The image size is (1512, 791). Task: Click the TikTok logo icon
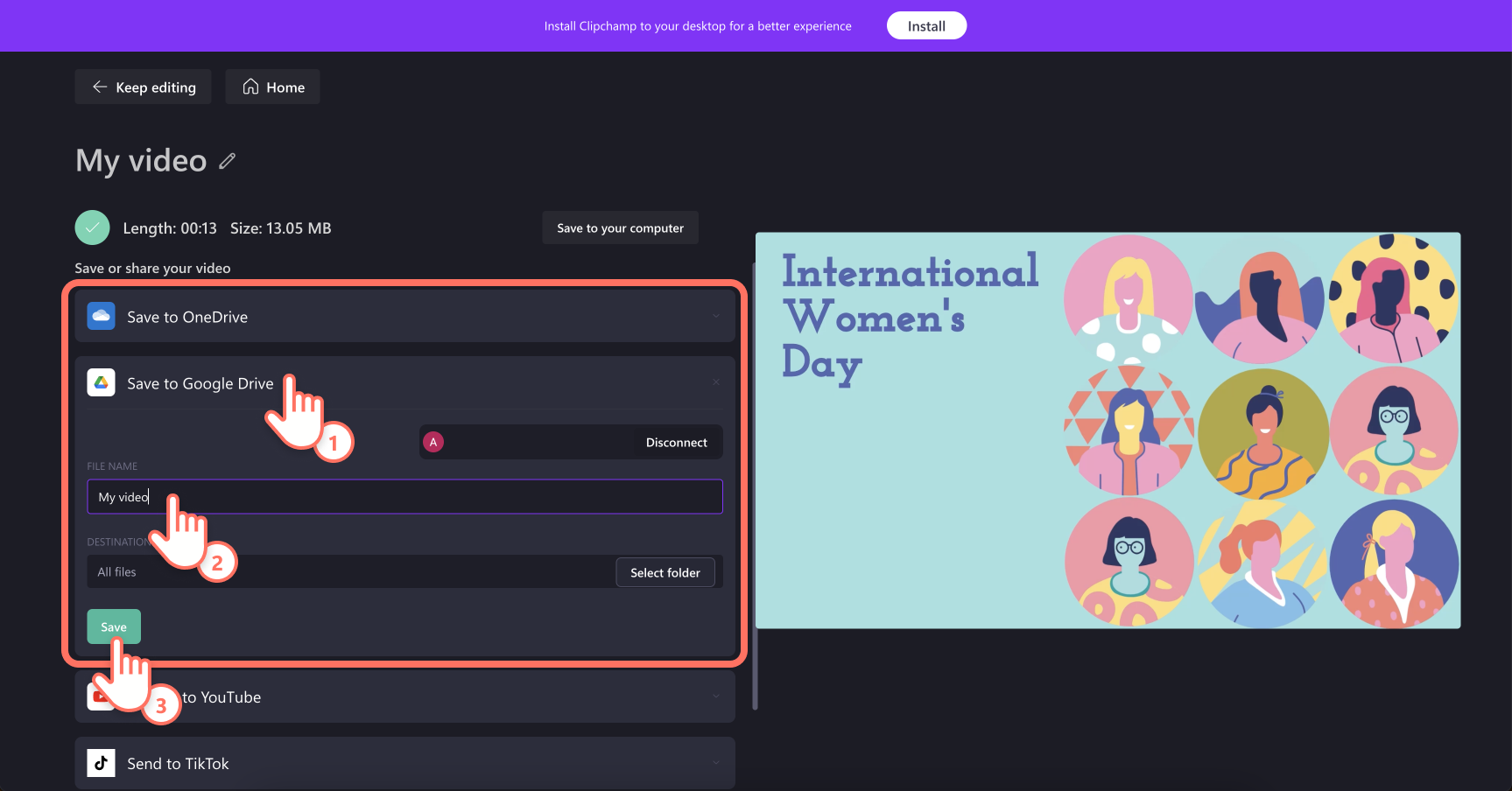coord(102,763)
